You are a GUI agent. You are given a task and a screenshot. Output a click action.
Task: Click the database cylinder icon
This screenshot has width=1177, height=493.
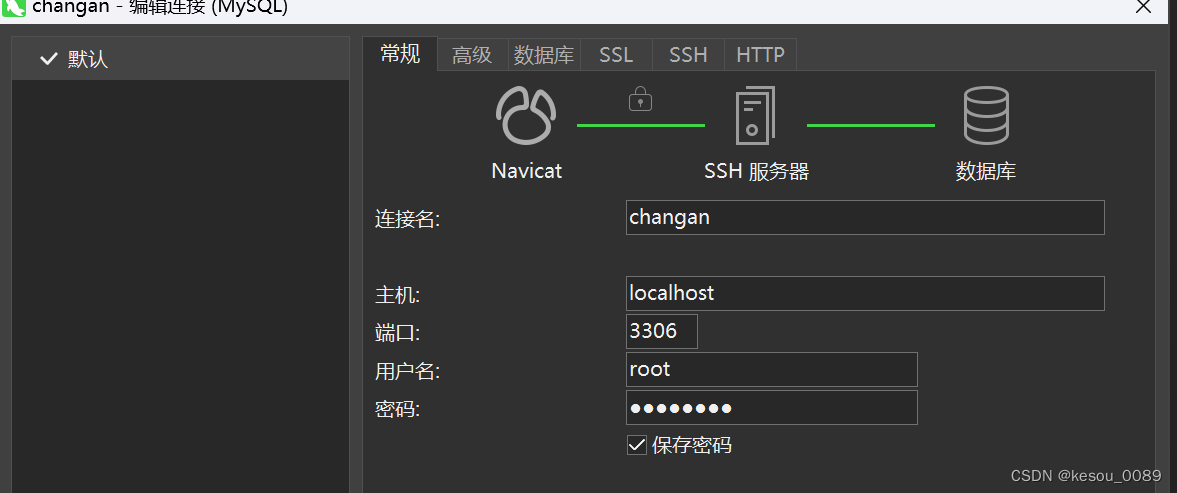986,116
